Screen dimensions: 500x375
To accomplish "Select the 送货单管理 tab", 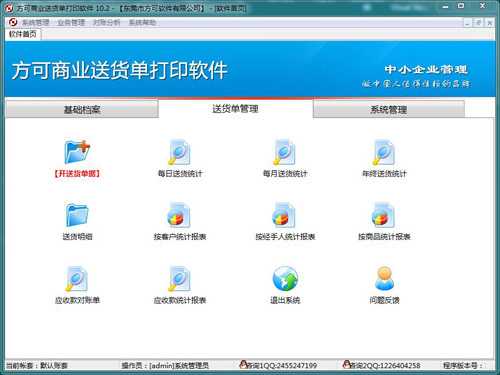I will click(x=235, y=109).
